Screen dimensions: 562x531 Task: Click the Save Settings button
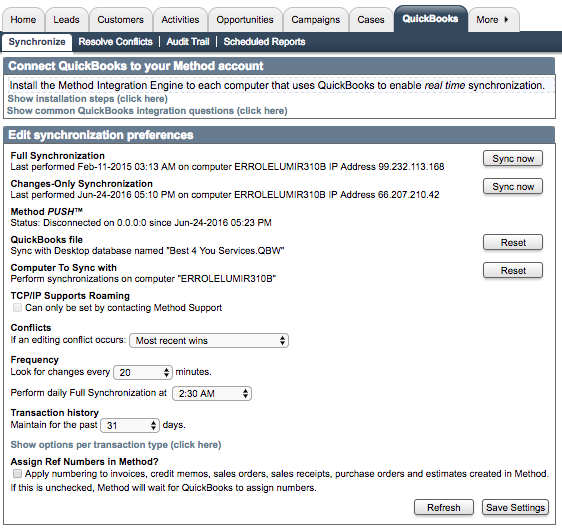tap(515, 507)
